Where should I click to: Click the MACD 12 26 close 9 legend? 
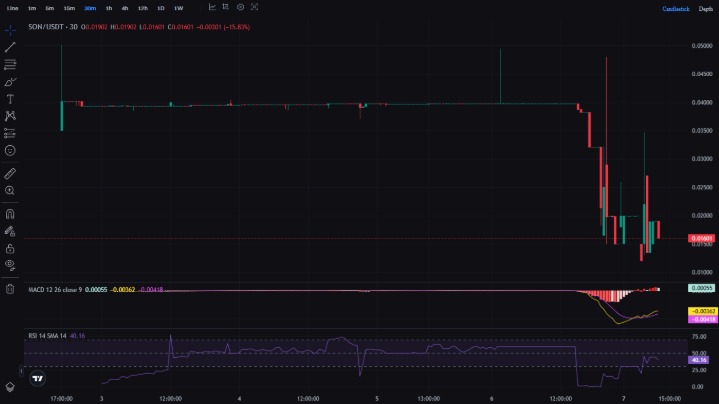(55, 290)
